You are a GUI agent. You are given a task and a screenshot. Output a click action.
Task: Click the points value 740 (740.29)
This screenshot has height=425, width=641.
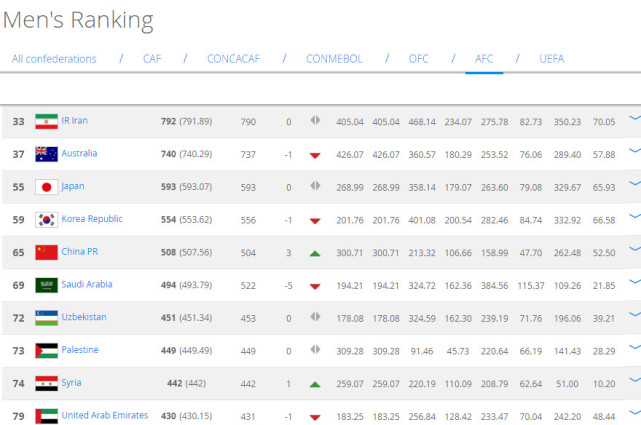coord(186,154)
